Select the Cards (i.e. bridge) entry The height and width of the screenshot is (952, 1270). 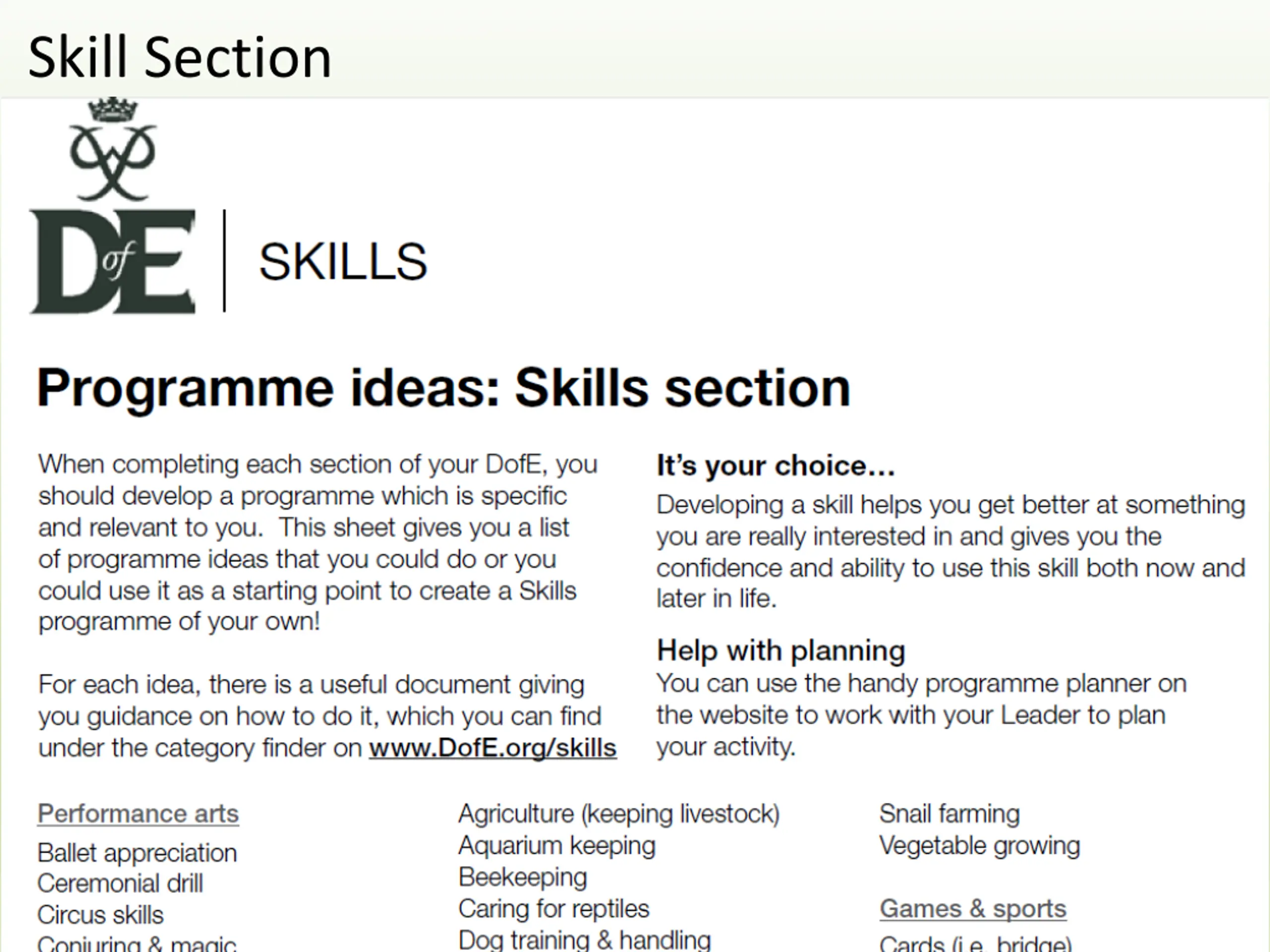(x=975, y=944)
